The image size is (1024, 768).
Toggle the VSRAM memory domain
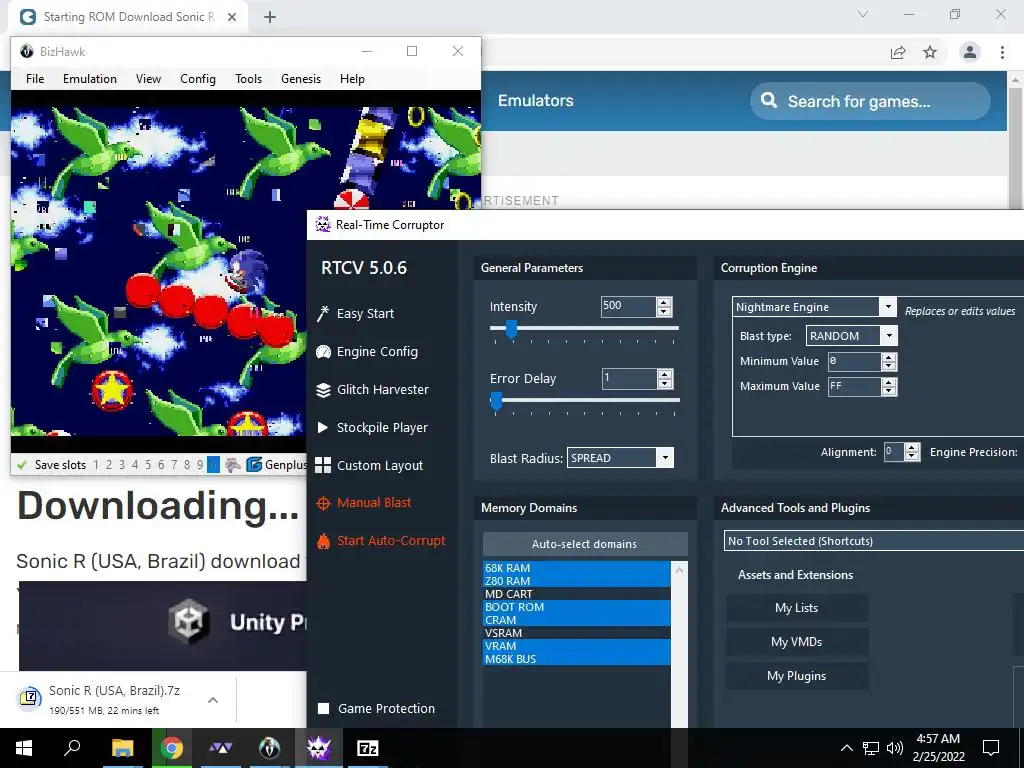click(x=577, y=633)
